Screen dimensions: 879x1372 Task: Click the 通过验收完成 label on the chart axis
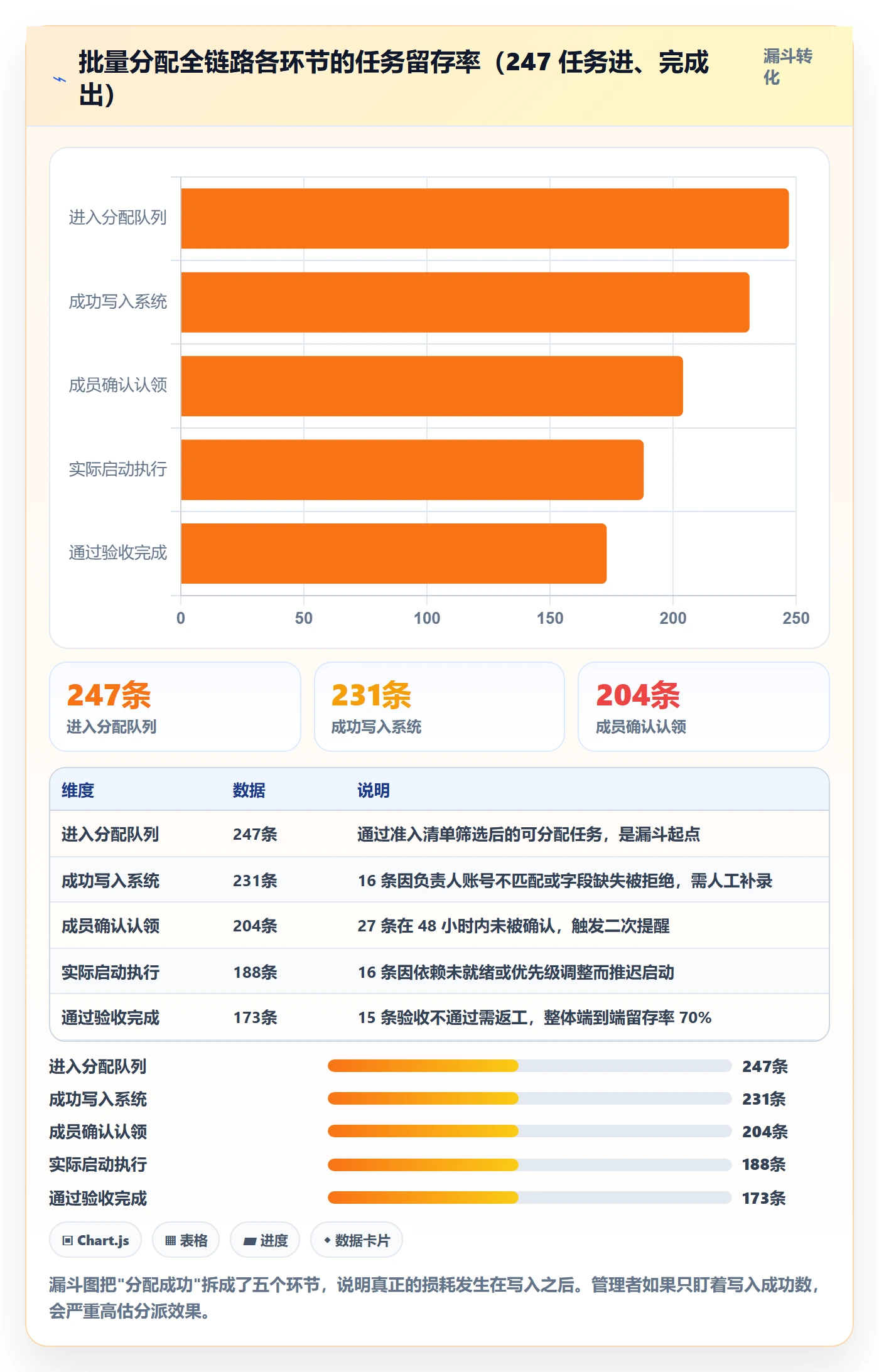pos(118,553)
